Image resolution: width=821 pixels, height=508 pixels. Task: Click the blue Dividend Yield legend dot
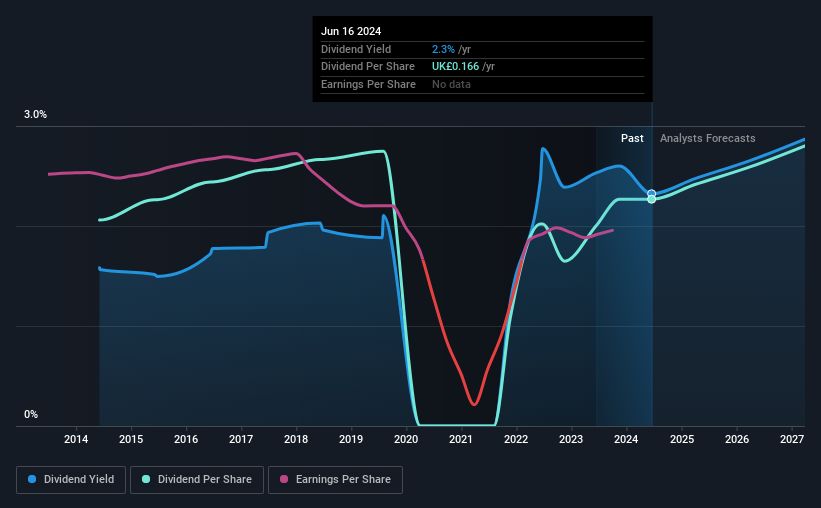32,479
